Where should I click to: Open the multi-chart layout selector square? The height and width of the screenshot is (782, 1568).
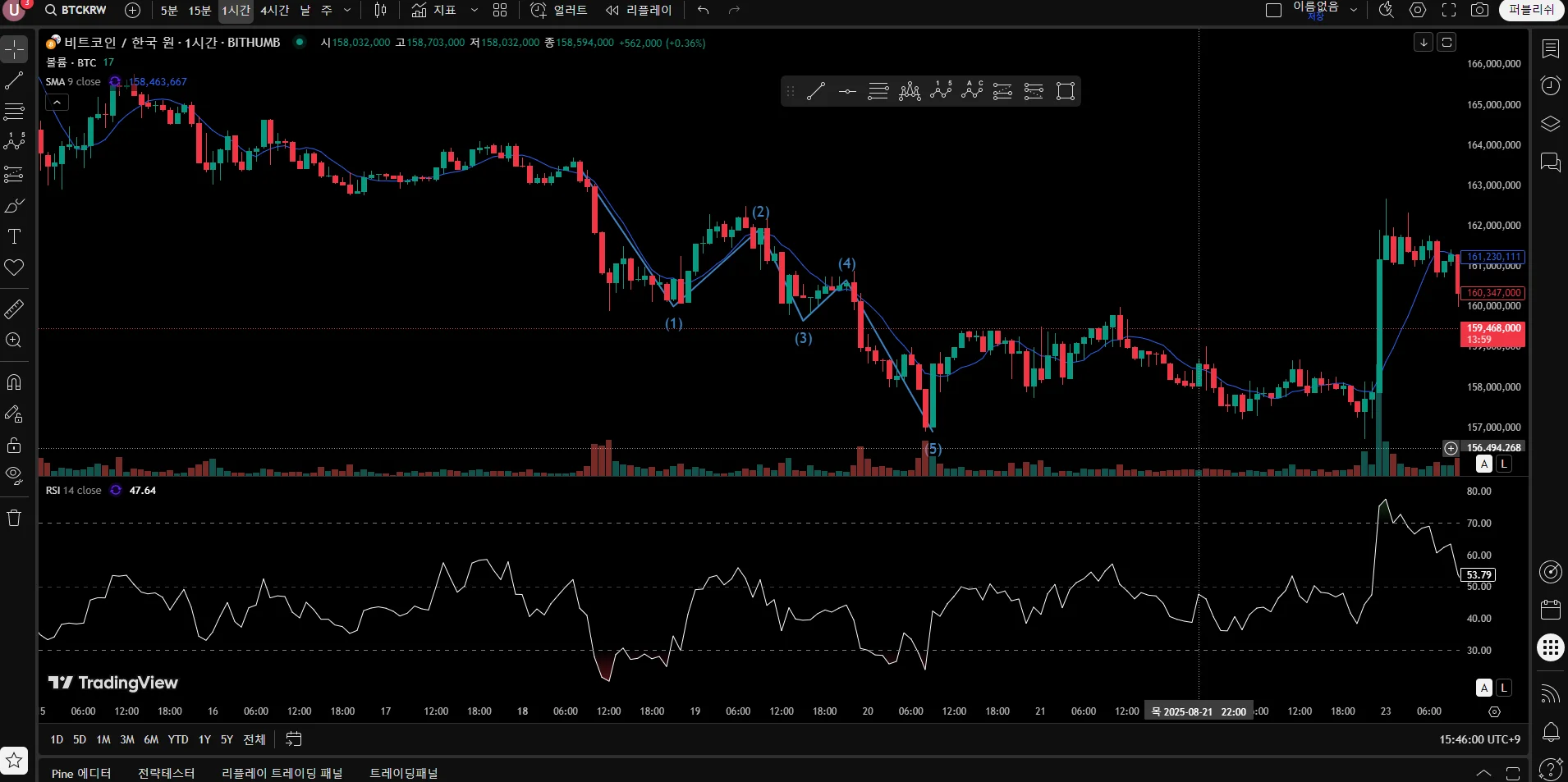point(1273,11)
